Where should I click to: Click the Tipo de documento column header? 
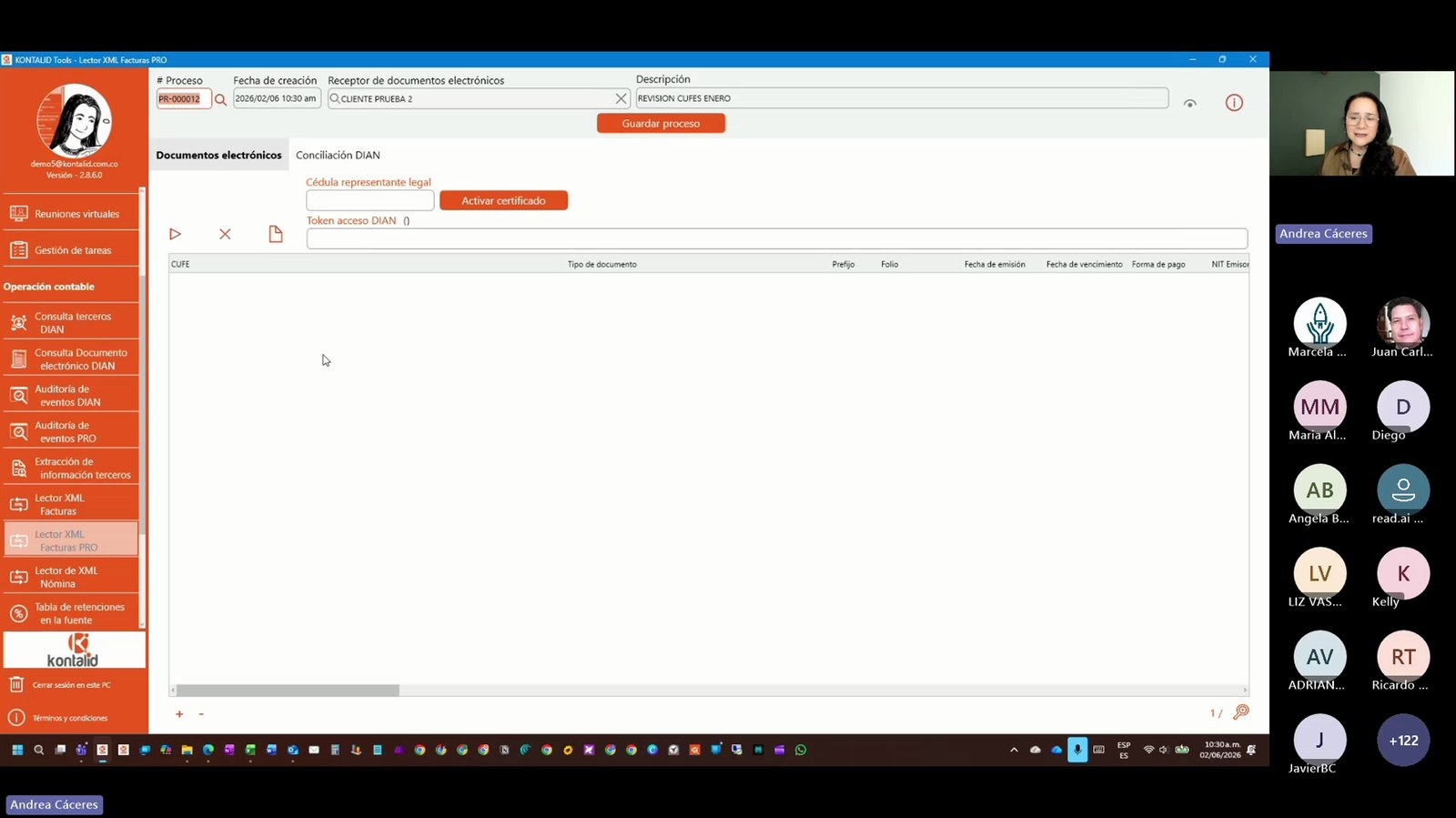coord(602,265)
